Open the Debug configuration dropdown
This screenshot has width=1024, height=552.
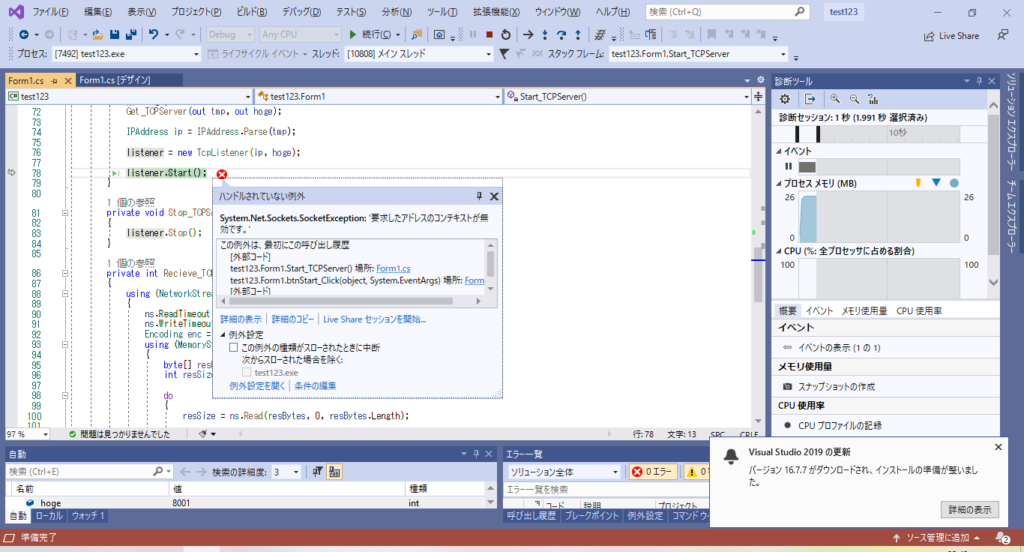pyautogui.click(x=230, y=35)
